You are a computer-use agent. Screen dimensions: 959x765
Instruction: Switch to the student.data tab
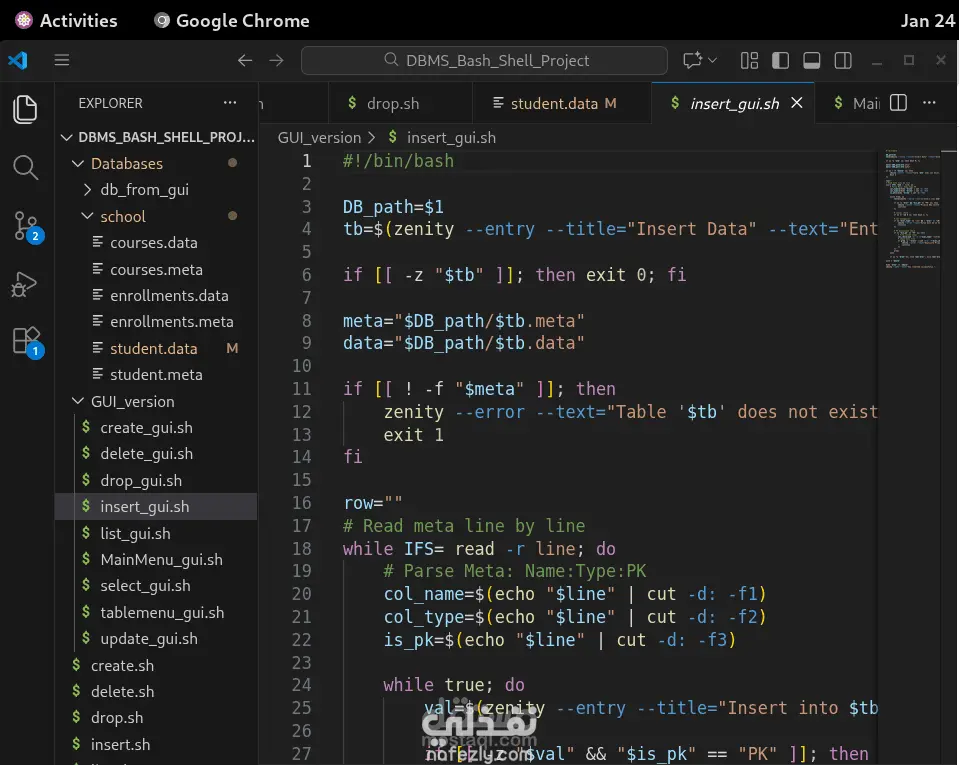point(554,103)
